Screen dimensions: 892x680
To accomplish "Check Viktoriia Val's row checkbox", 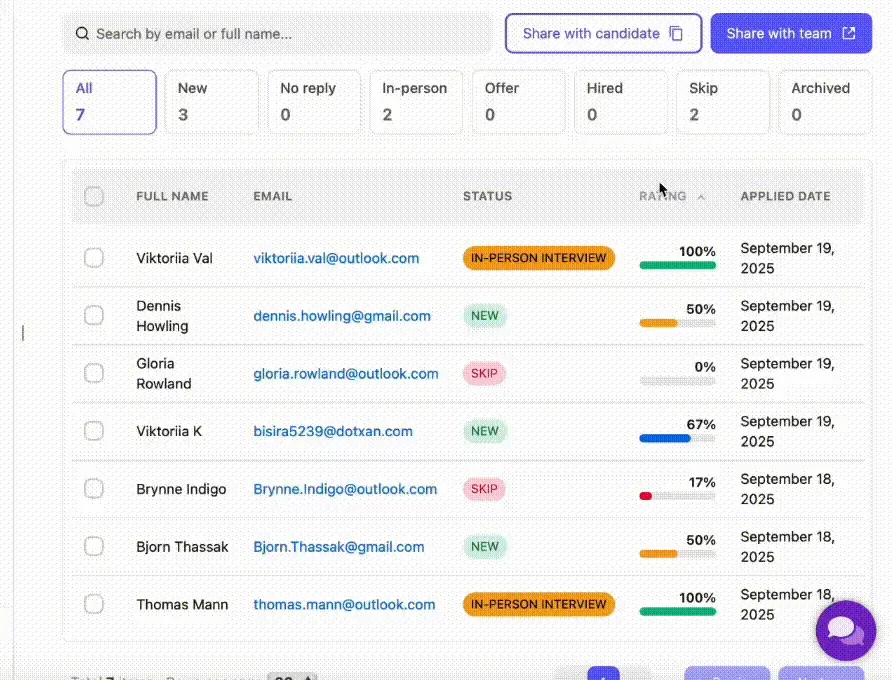I will click(94, 258).
